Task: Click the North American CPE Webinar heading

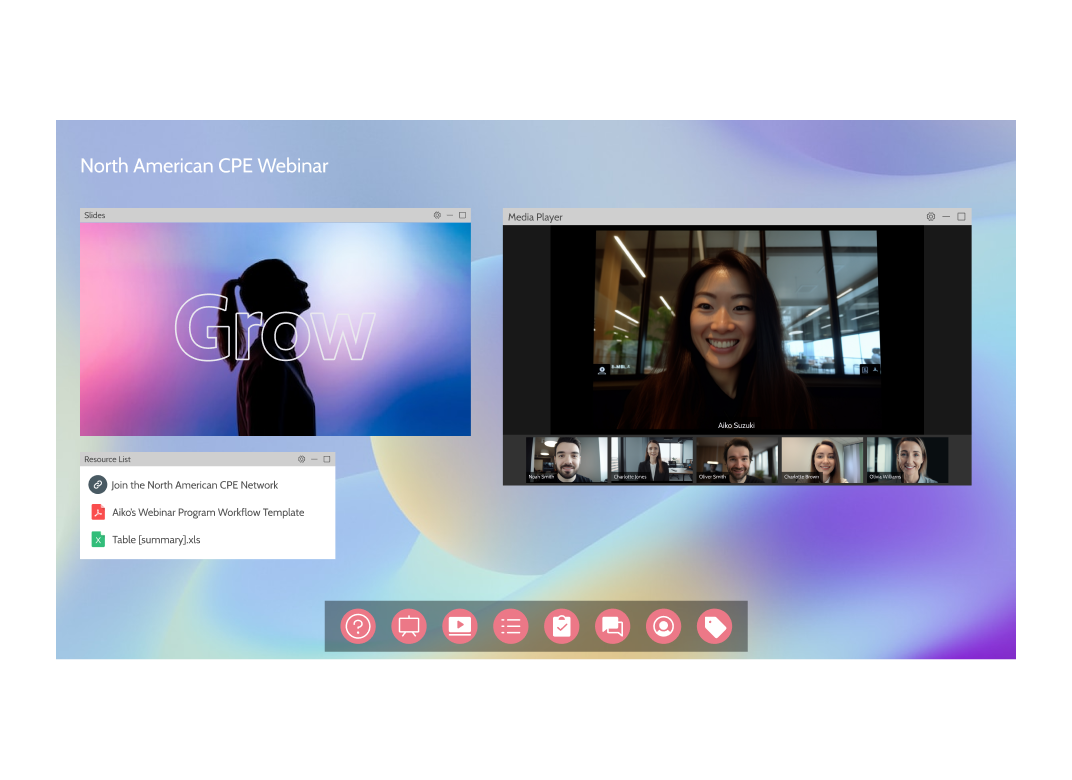Action: point(204,165)
